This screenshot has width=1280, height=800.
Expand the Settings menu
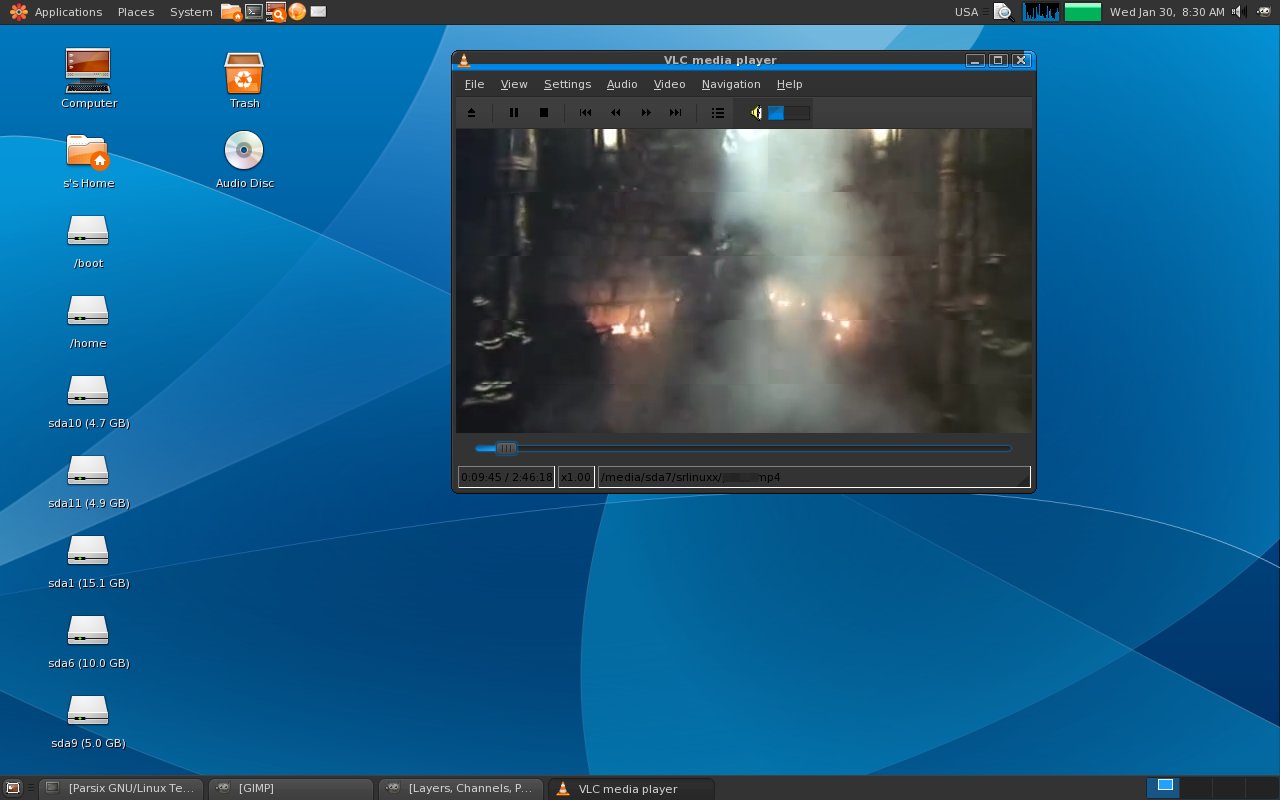click(x=567, y=84)
